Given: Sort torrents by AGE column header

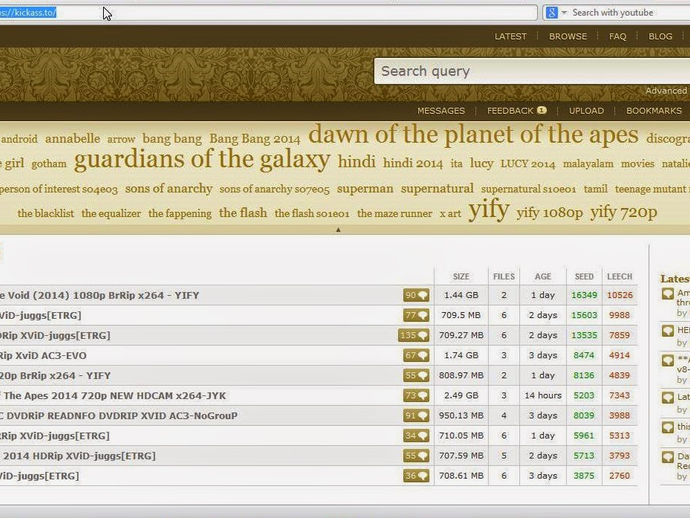Looking at the screenshot, I should 543,276.
